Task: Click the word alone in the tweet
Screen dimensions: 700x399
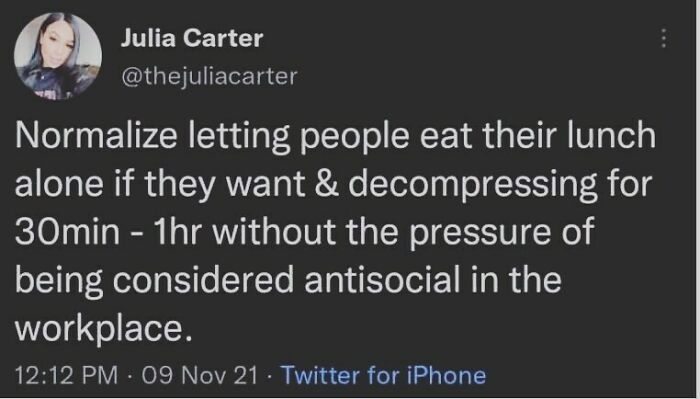Action: 59,184
